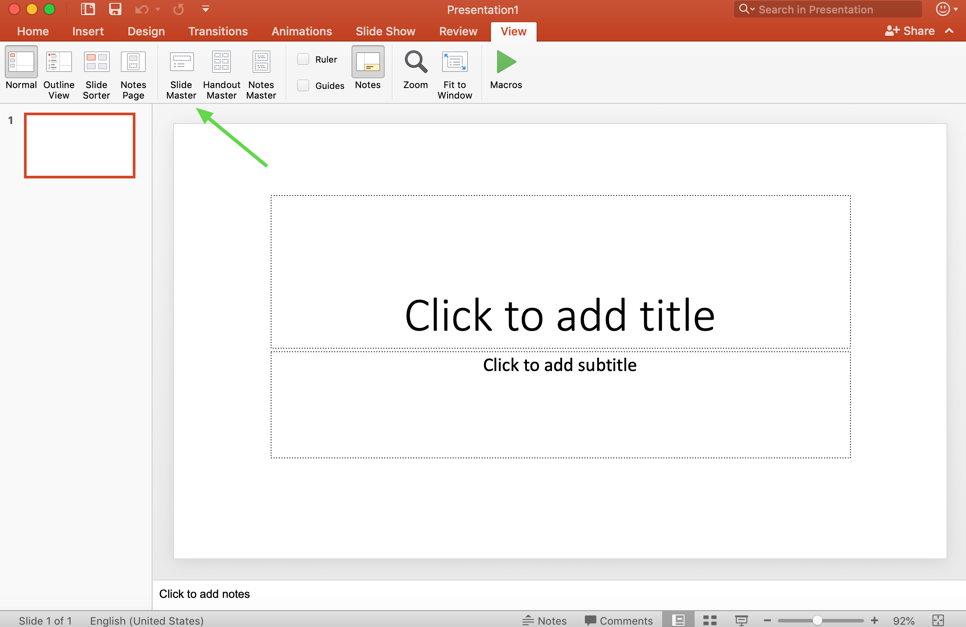
Task: Open the undo history dropdown arrow
Action: click(158, 10)
